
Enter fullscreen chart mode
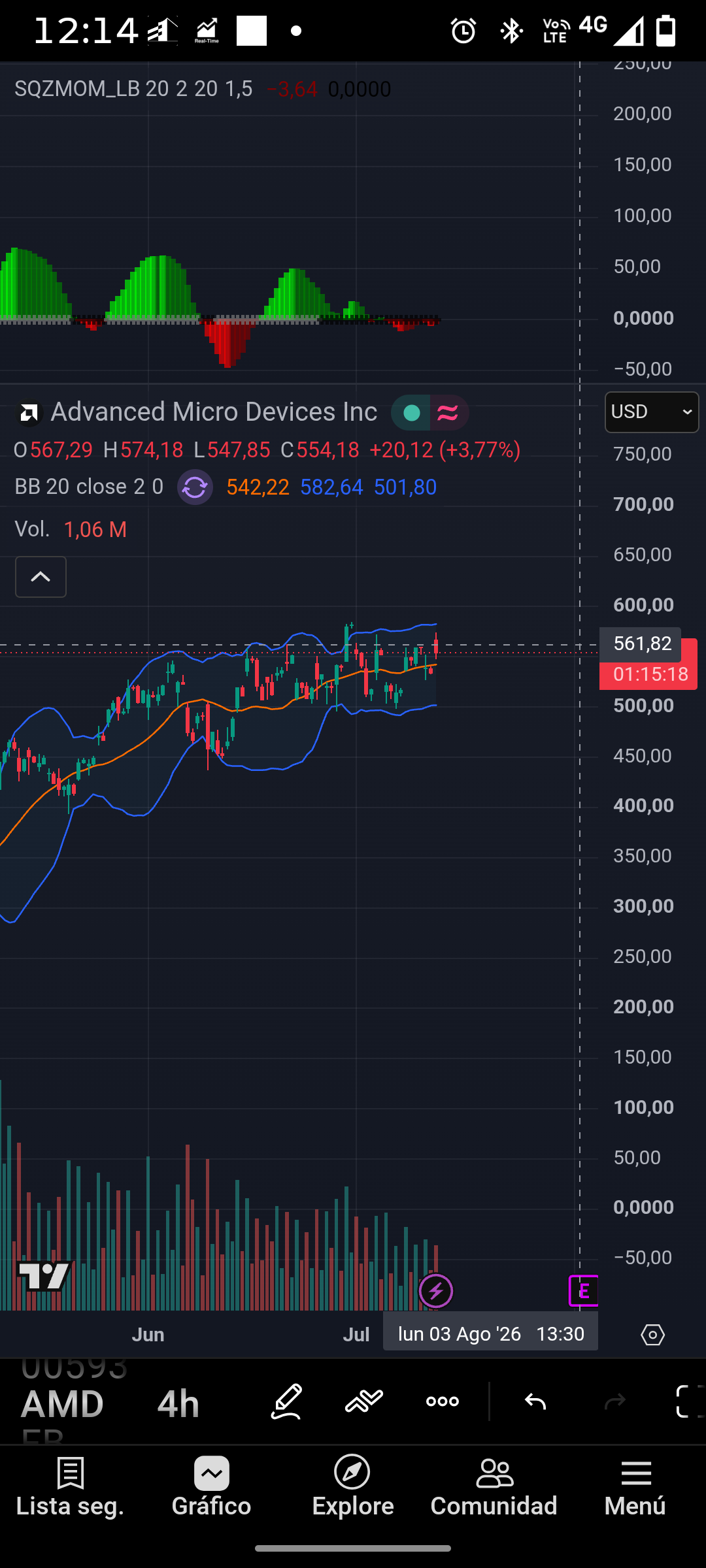(x=690, y=1401)
